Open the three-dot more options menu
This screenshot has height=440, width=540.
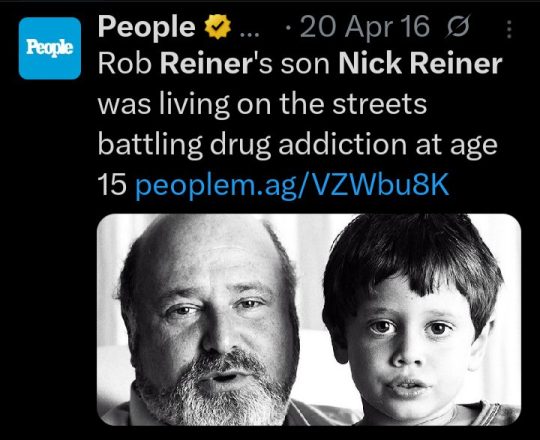coord(509,29)
